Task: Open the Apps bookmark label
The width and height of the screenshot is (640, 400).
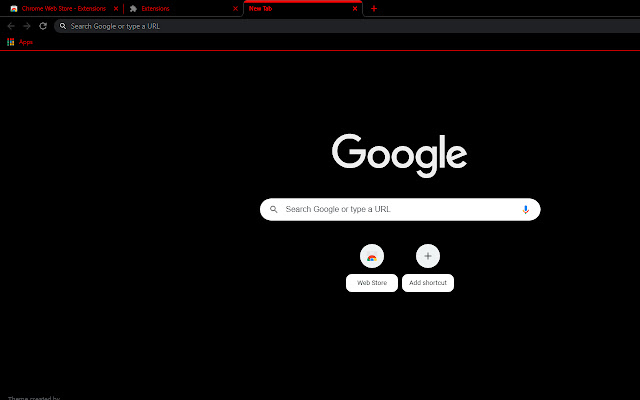Action: (x=26, y=42)
